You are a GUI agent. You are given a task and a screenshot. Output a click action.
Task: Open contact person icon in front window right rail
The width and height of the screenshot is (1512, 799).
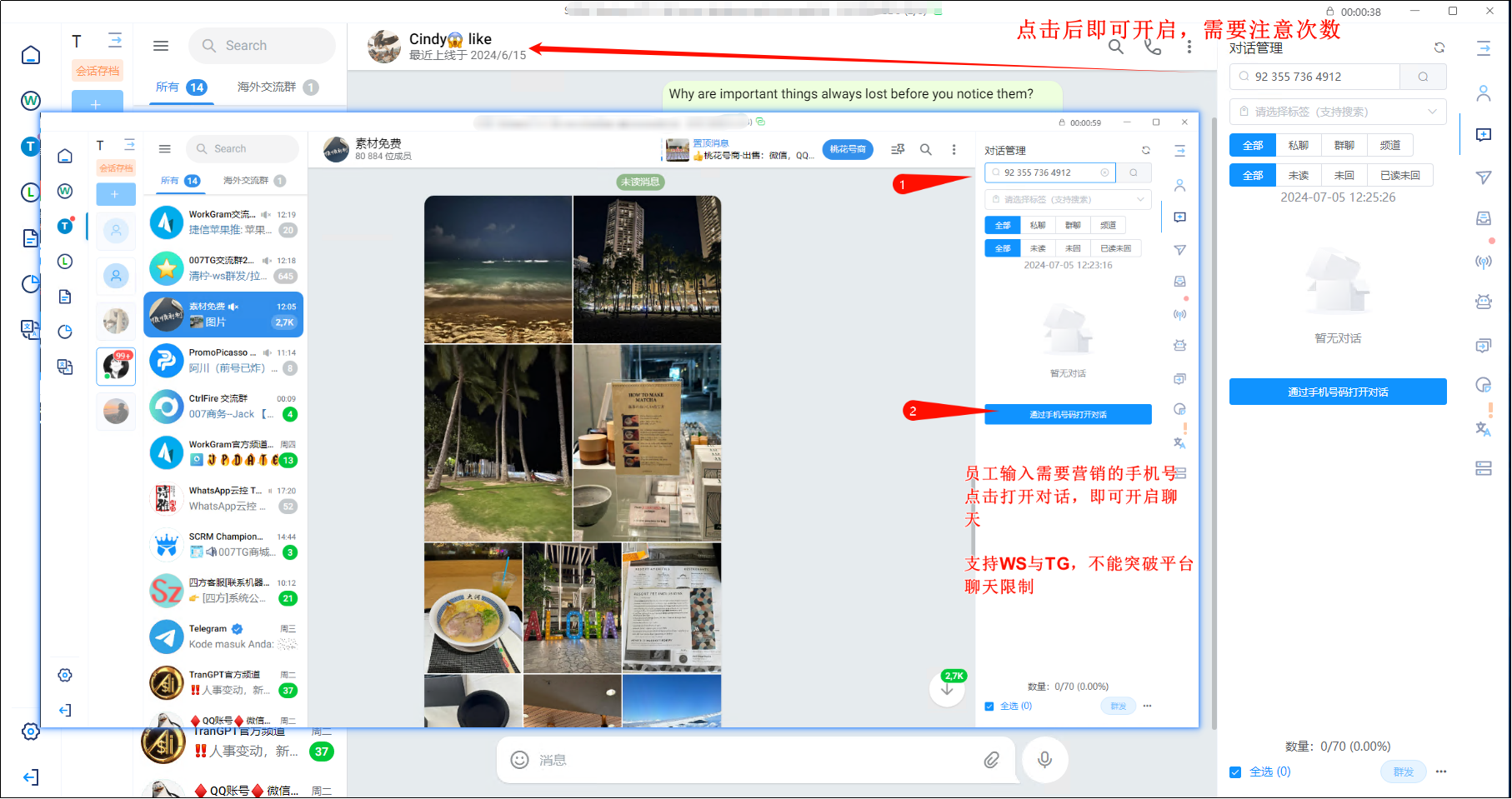[1179, 185]
